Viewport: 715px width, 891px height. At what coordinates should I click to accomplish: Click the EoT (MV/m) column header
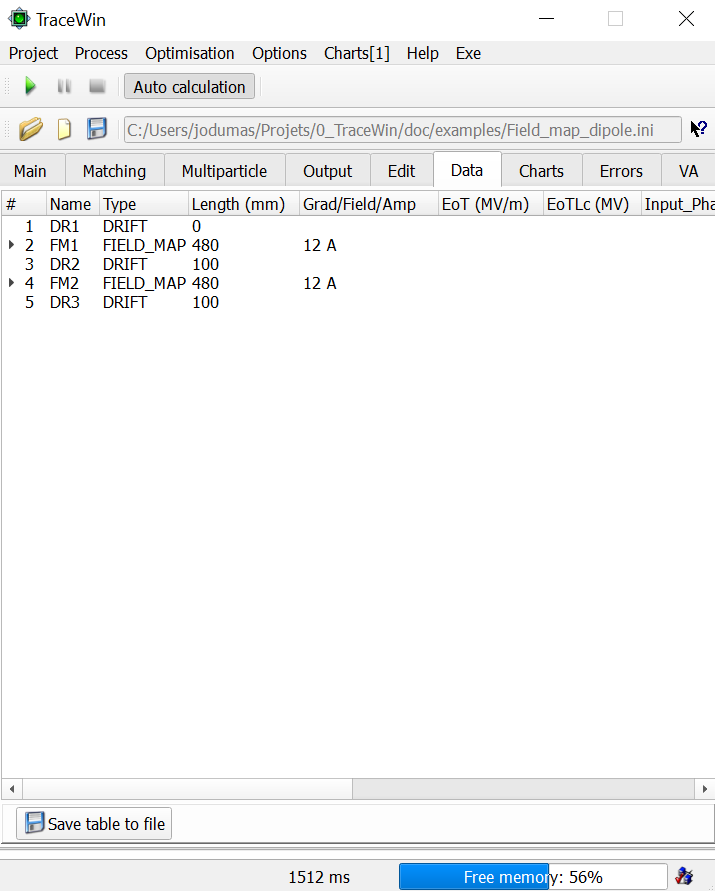tap(491, 204)
